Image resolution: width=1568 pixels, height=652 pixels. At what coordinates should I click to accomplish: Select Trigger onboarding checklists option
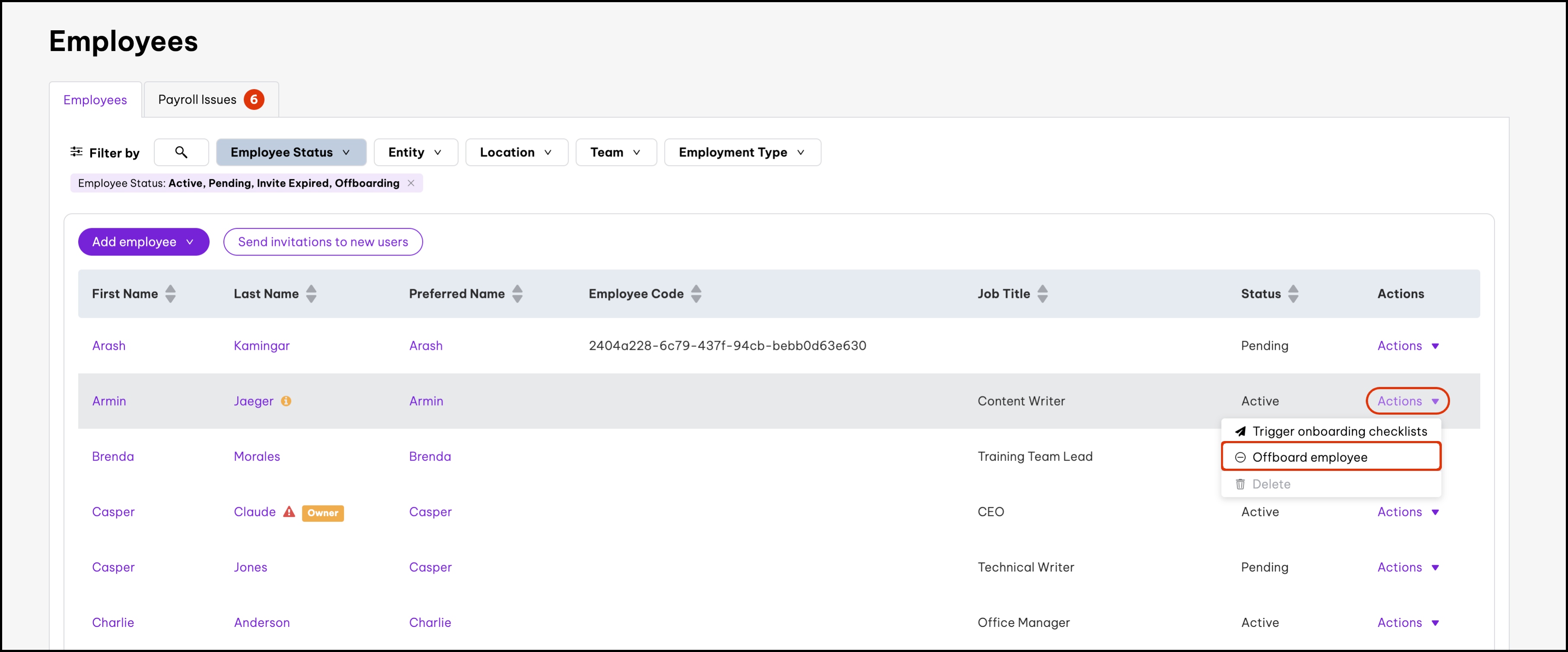point(1339,431)
